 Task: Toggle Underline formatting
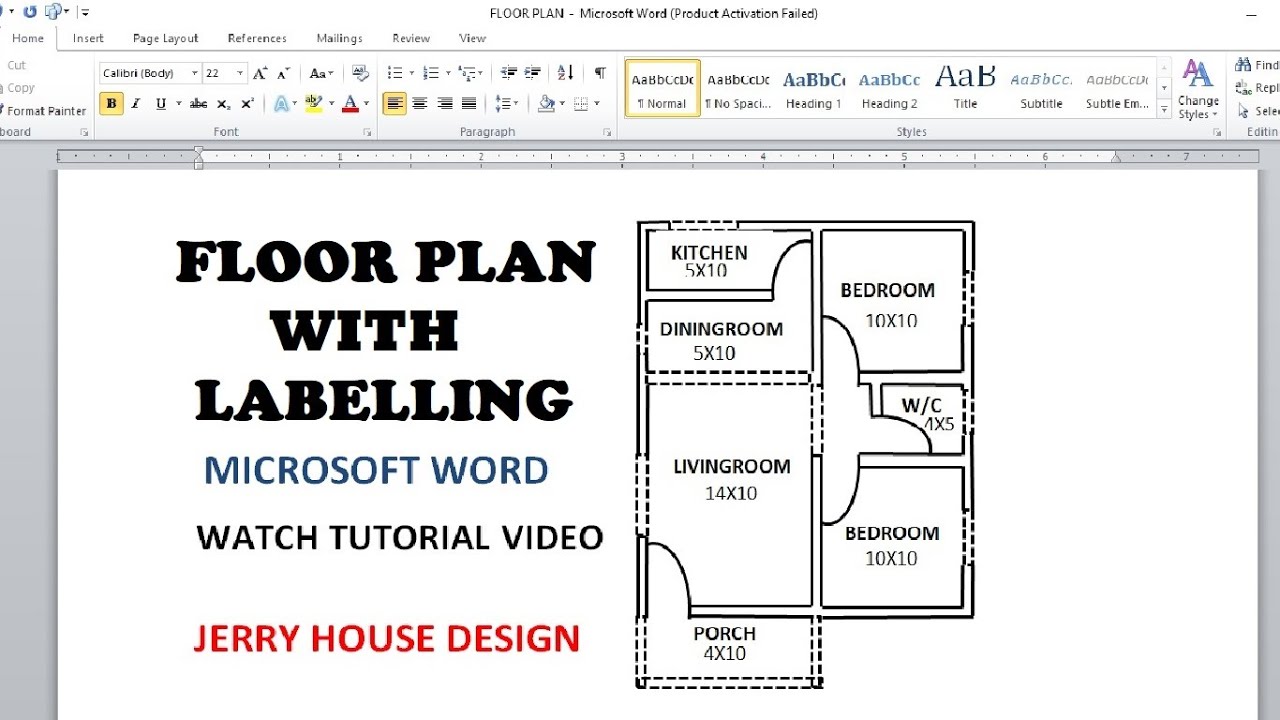(160, 103)
